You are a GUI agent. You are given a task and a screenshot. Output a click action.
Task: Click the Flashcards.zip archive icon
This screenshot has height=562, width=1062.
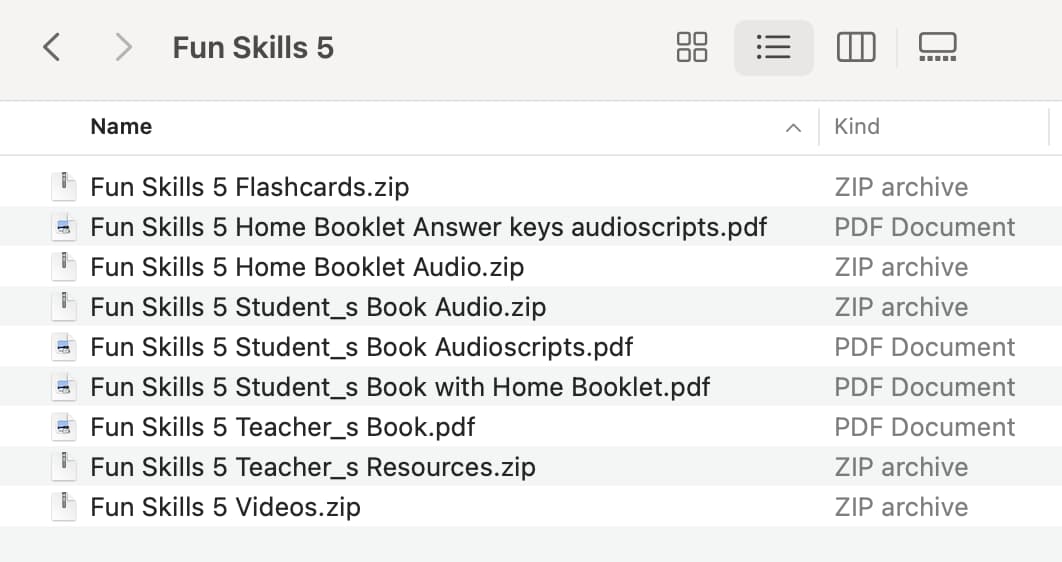pos(64,187)
